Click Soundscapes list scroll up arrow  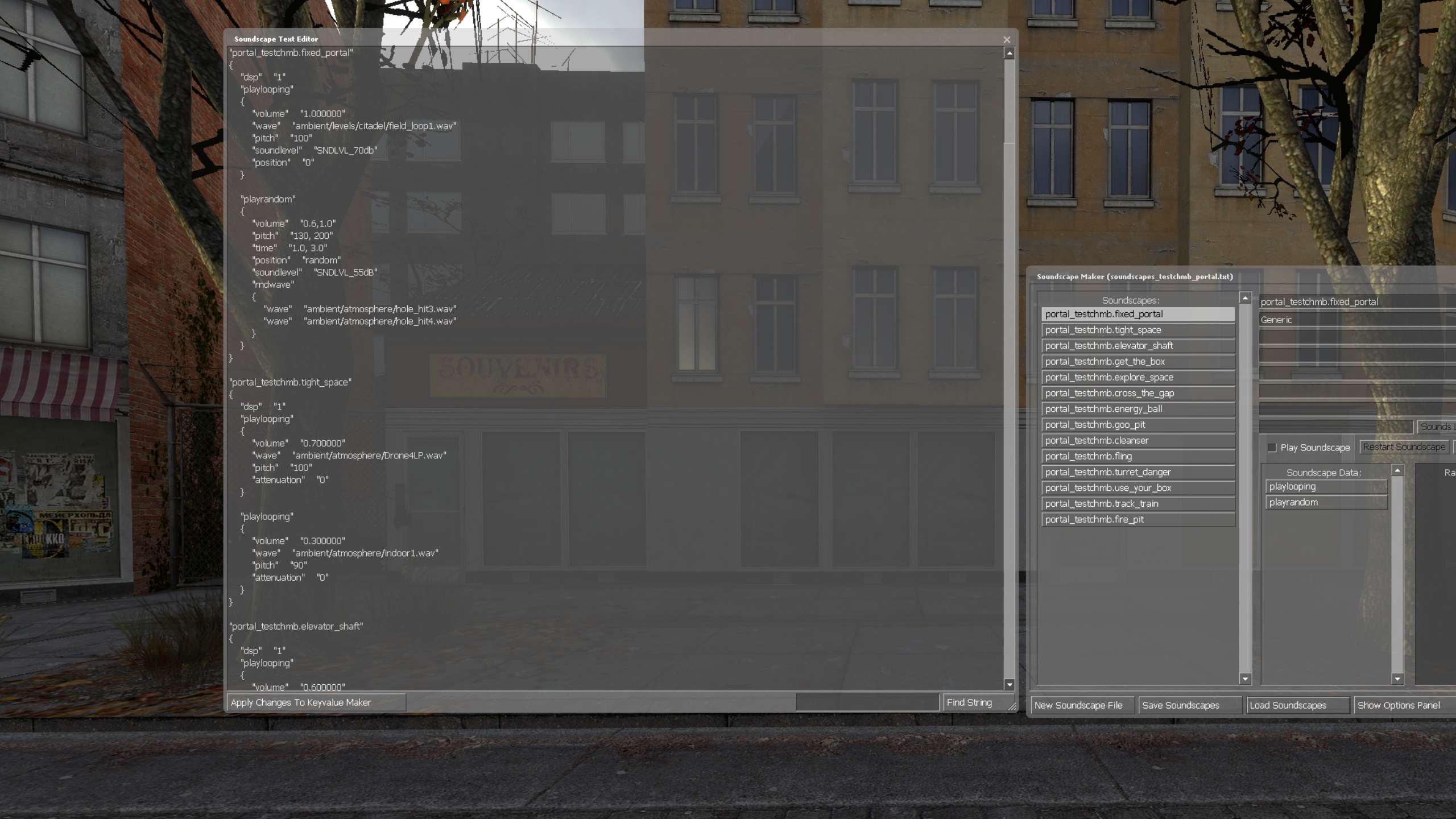pyautogui.click(x=1245, y=298)
